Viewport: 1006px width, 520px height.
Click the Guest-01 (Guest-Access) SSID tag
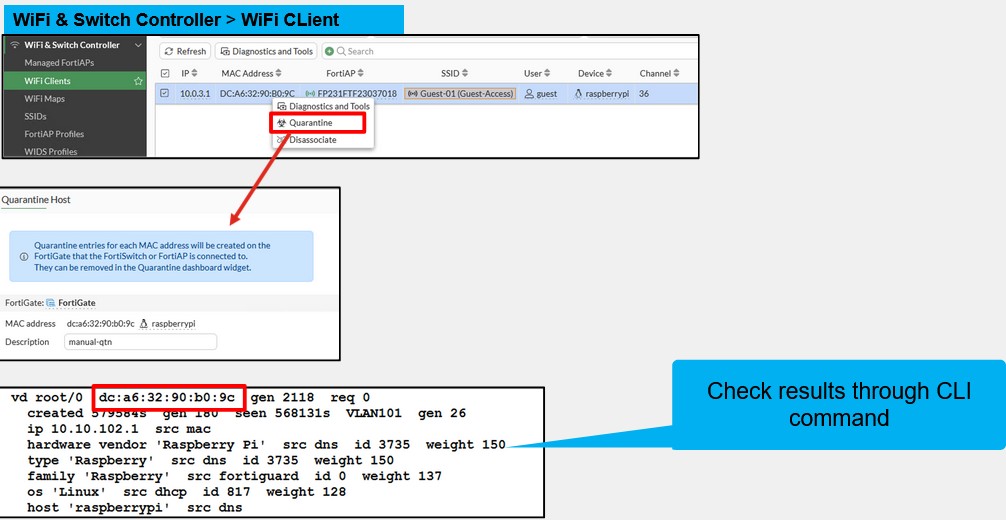point(460,94)
